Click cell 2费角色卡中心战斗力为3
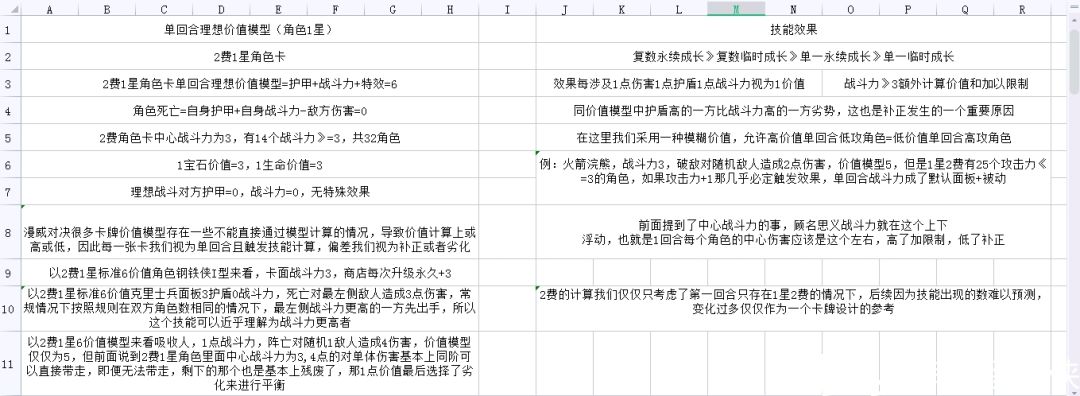1080x396 pixels. tap(249, 137)
